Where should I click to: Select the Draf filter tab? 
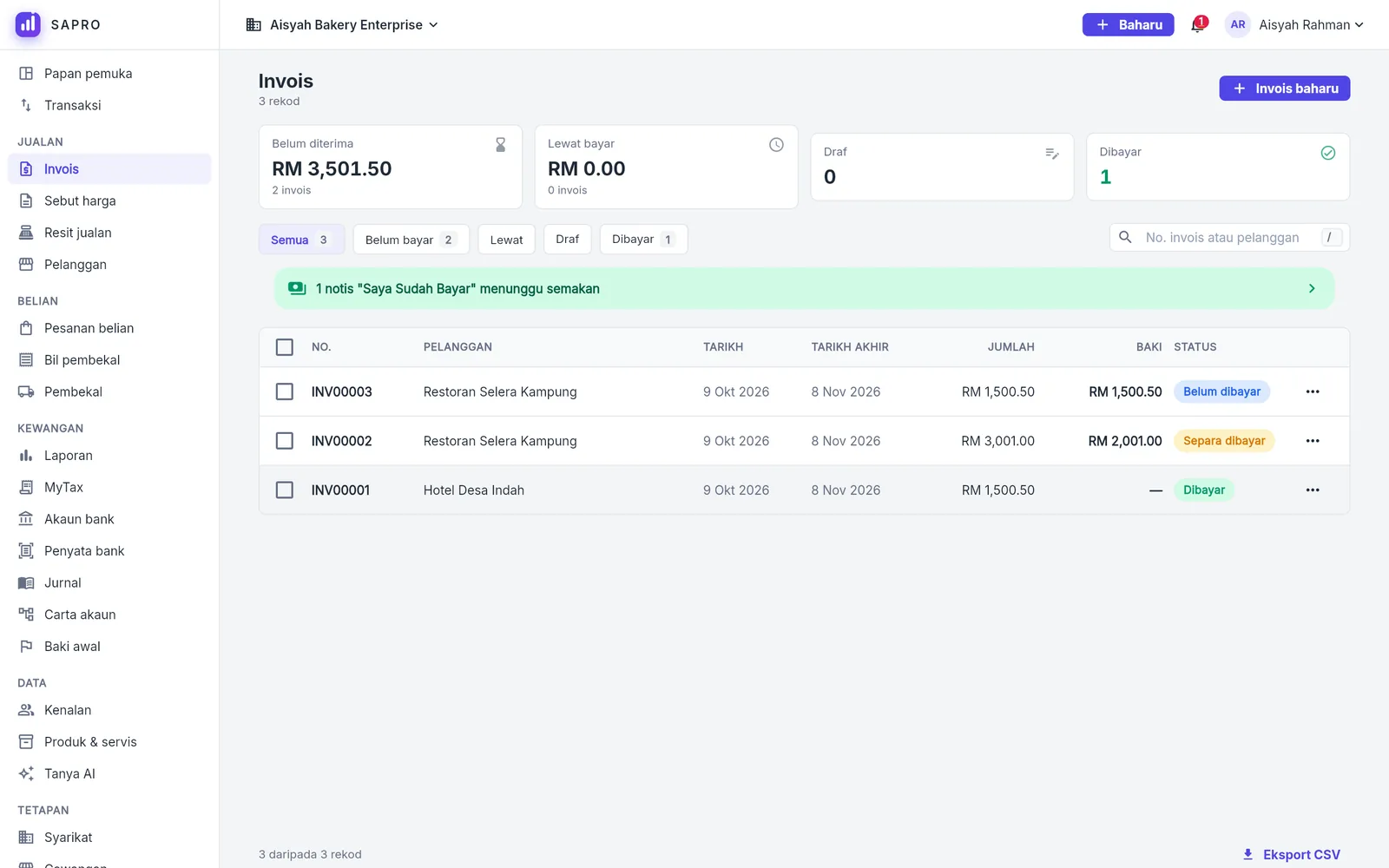pos(568,240)
